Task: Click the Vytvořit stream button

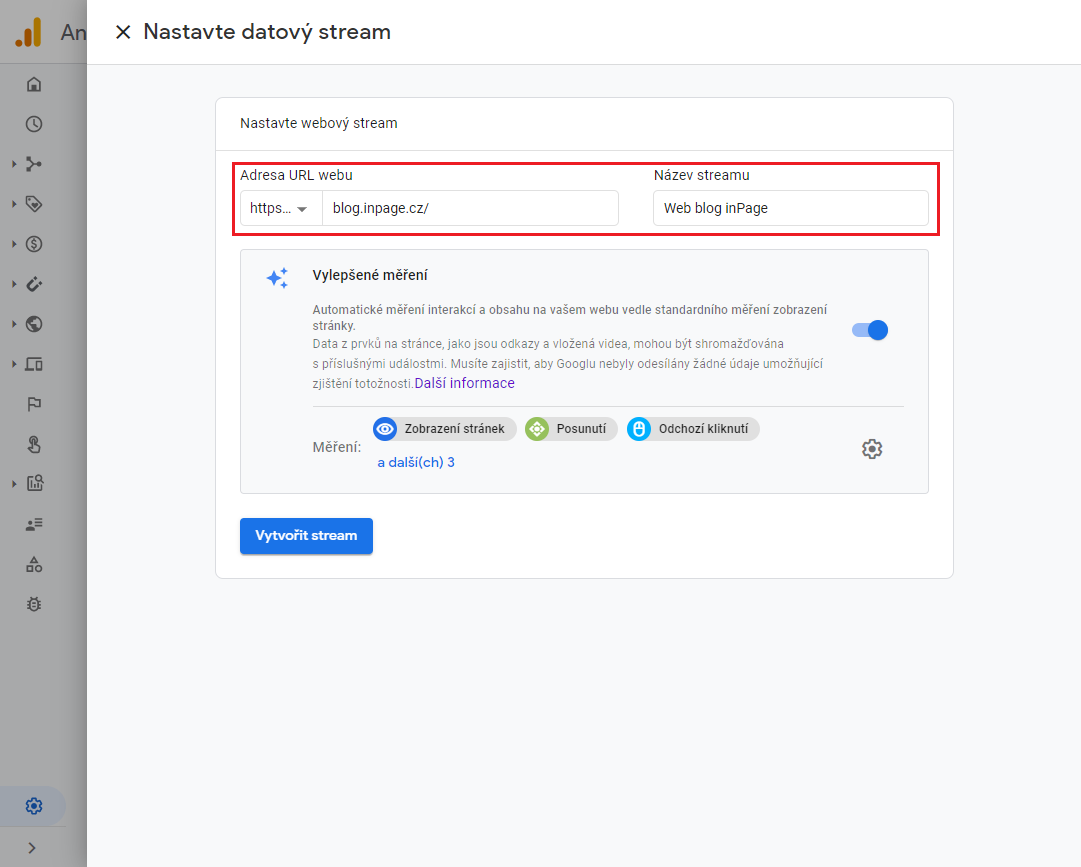Action: tap(306, 536)
